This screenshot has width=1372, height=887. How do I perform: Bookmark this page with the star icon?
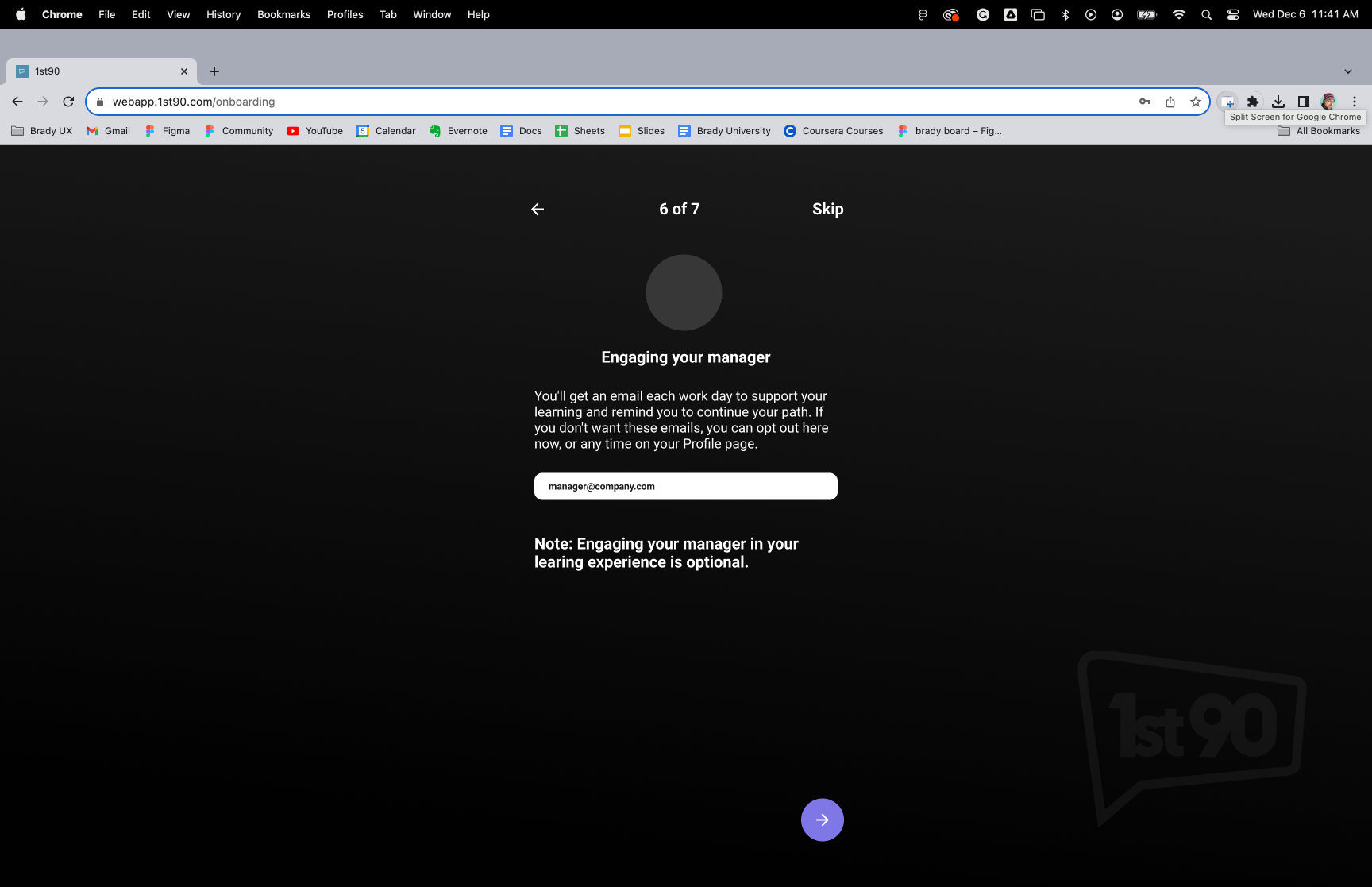1196,102
